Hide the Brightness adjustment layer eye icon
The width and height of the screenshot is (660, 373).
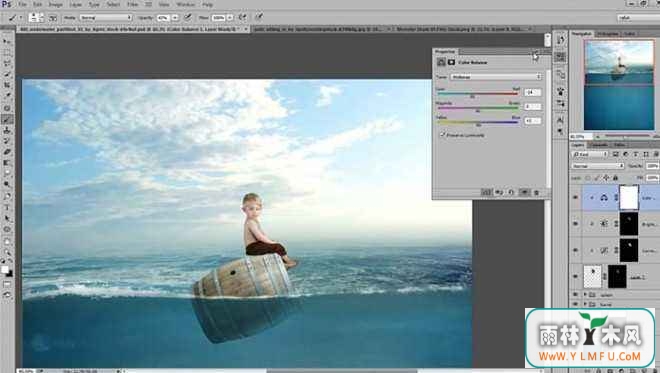point(575,224)
